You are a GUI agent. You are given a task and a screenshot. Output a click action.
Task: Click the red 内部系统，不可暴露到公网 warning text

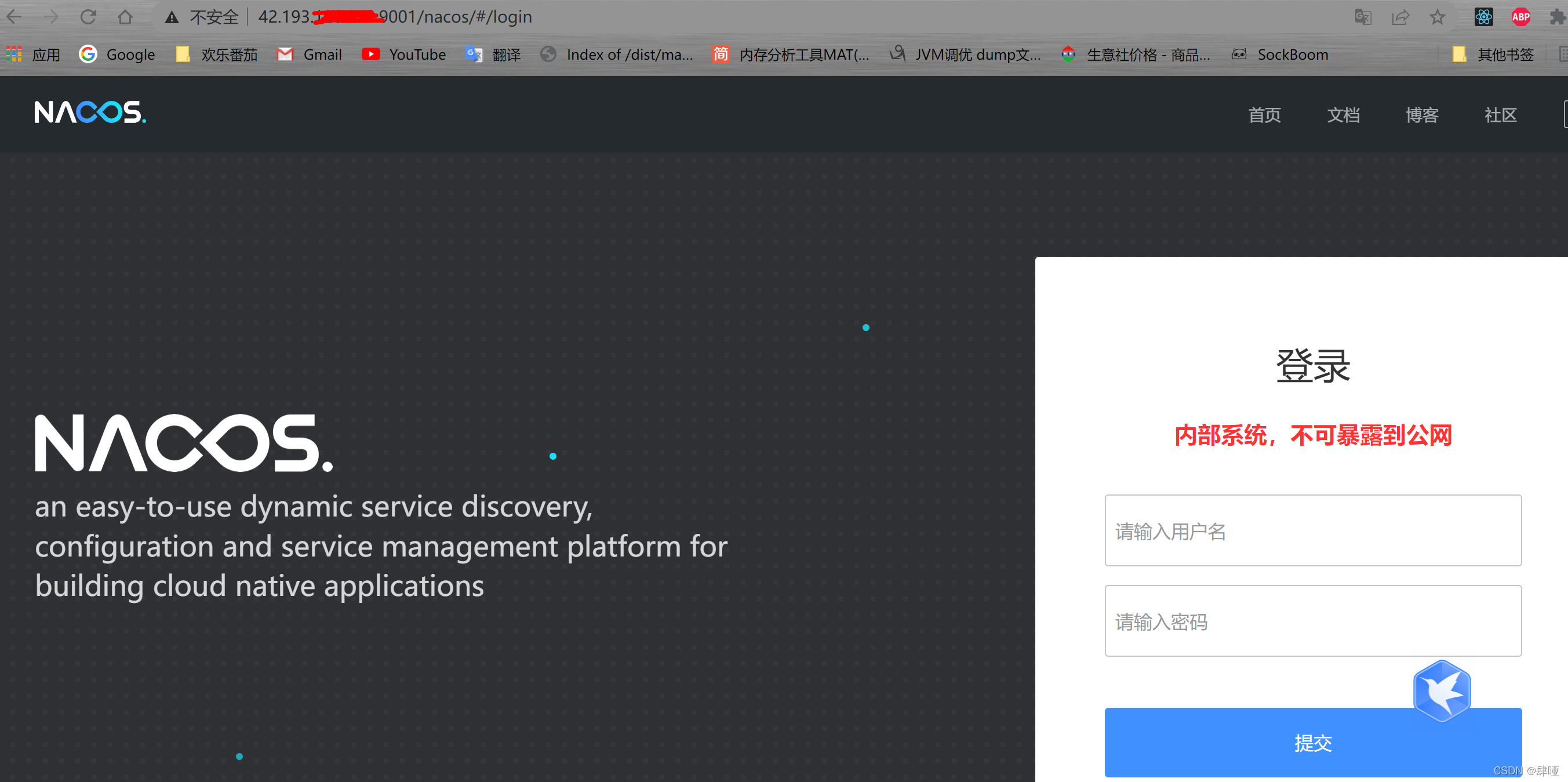(1313, 435)
